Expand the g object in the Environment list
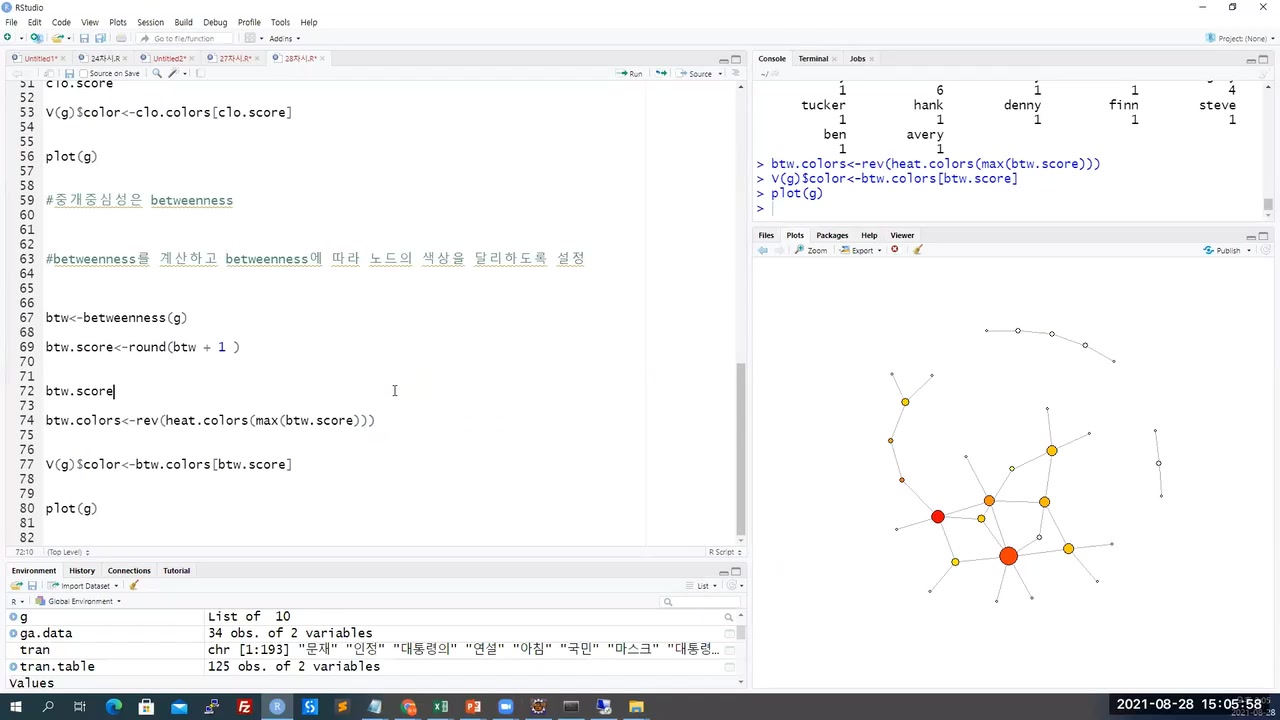This screenshot has height=720, width=1280. coord(13,617)
